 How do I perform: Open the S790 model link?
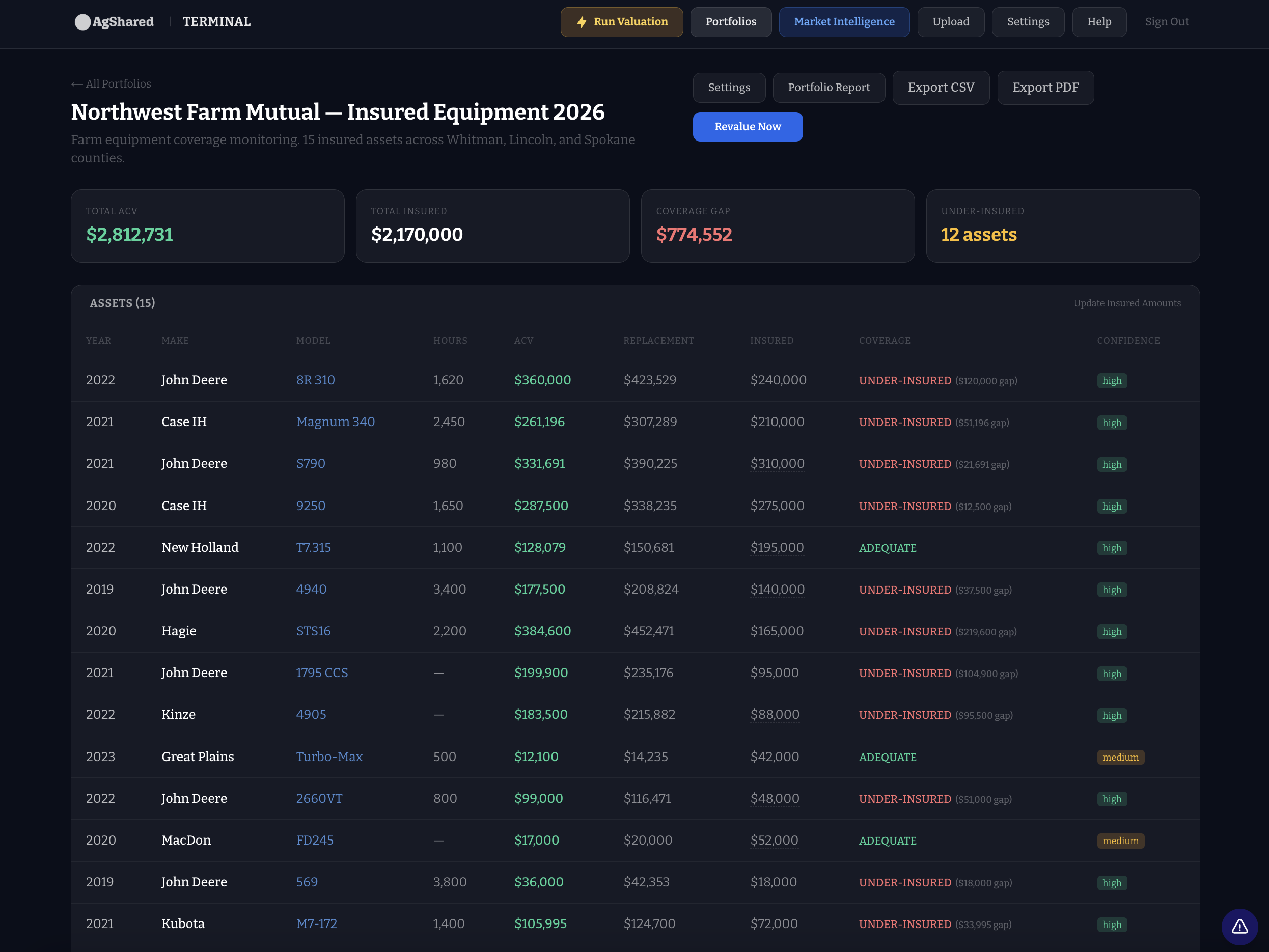pos(310,463)
